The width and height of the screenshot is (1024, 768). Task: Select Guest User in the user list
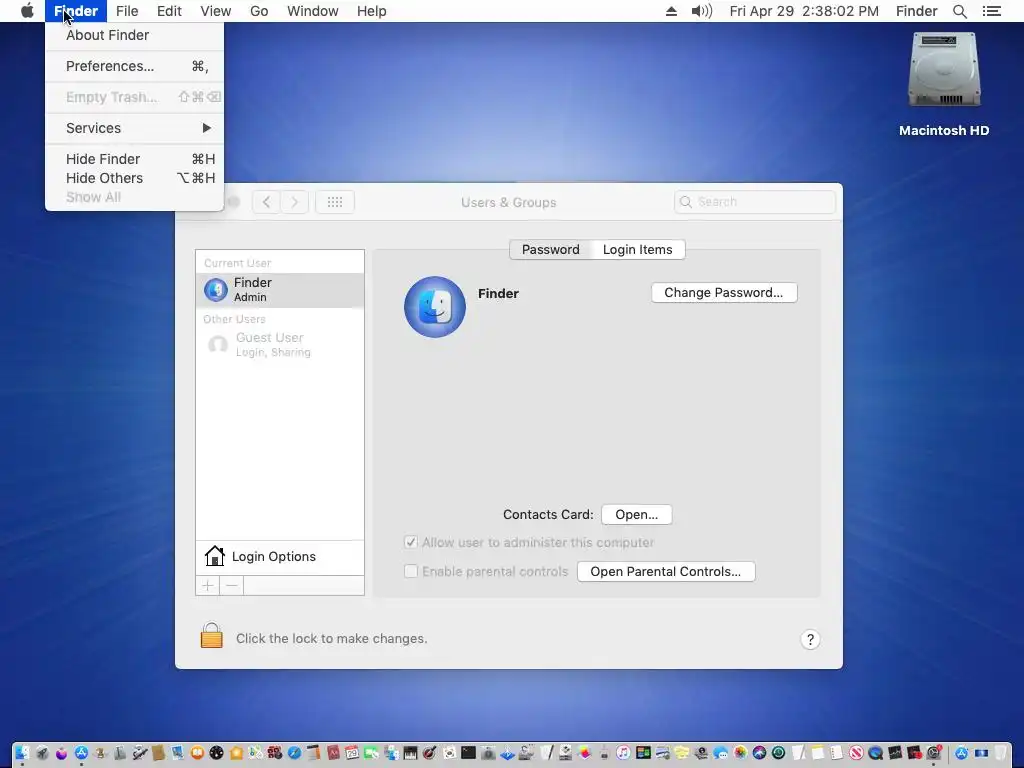(280, 344)
